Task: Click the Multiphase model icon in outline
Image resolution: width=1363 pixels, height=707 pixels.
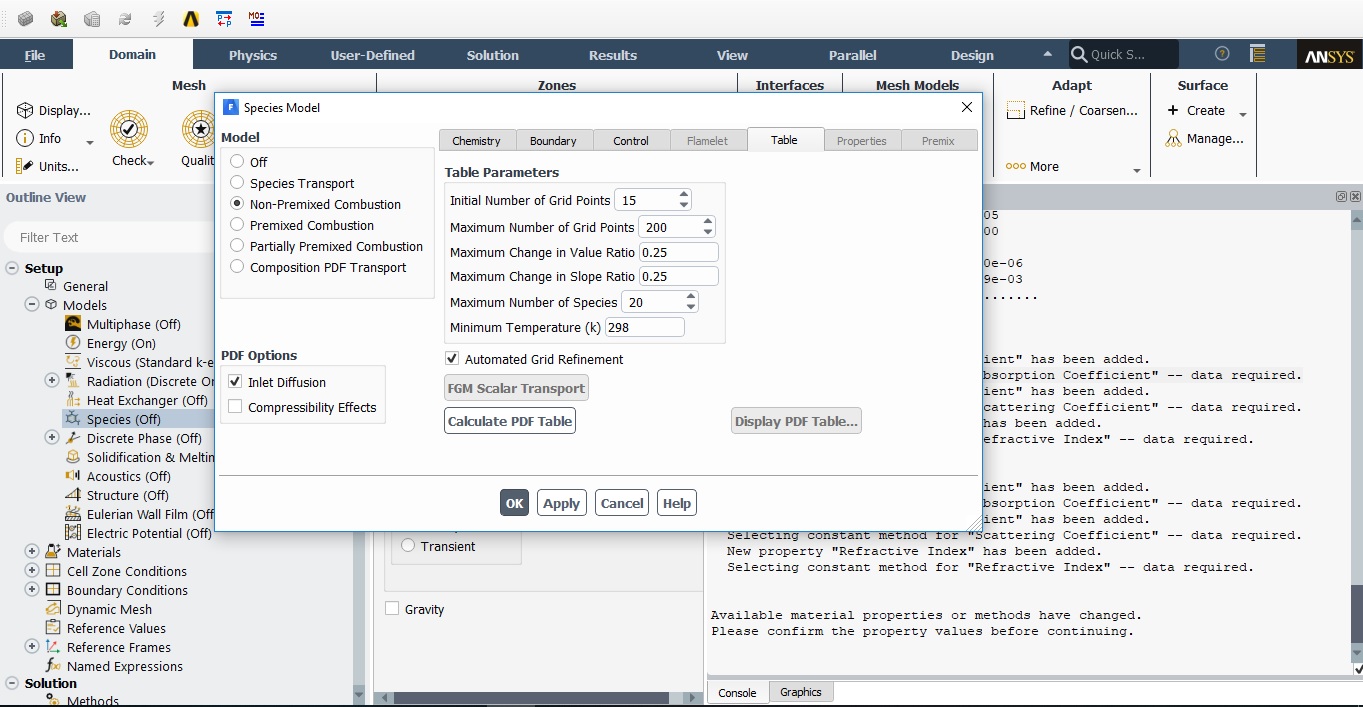Action: (x=73, y=324)
